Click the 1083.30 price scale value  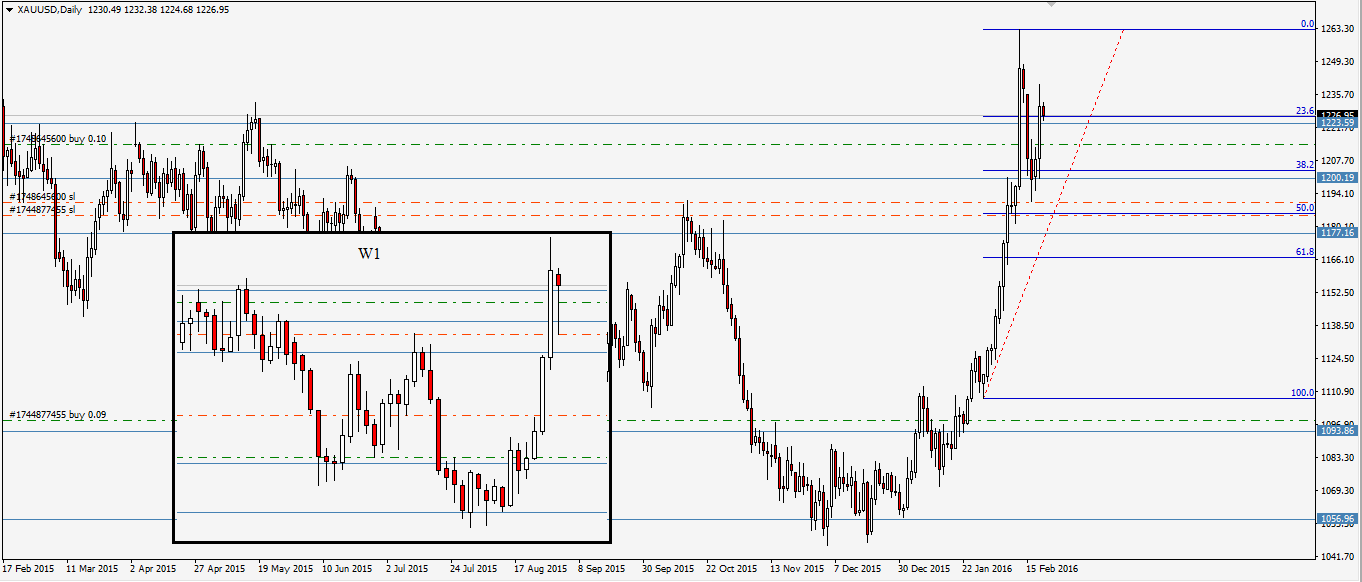coord(1338,458)
